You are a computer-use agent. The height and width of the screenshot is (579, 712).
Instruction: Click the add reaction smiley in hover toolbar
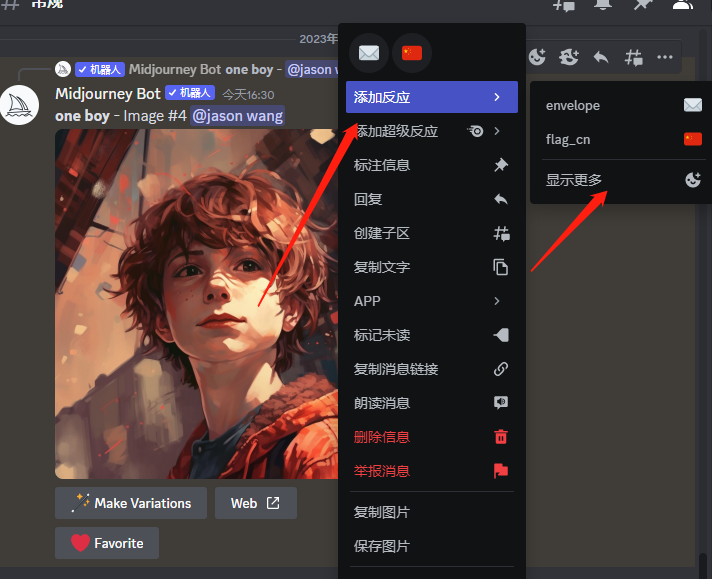pos(537,57)
